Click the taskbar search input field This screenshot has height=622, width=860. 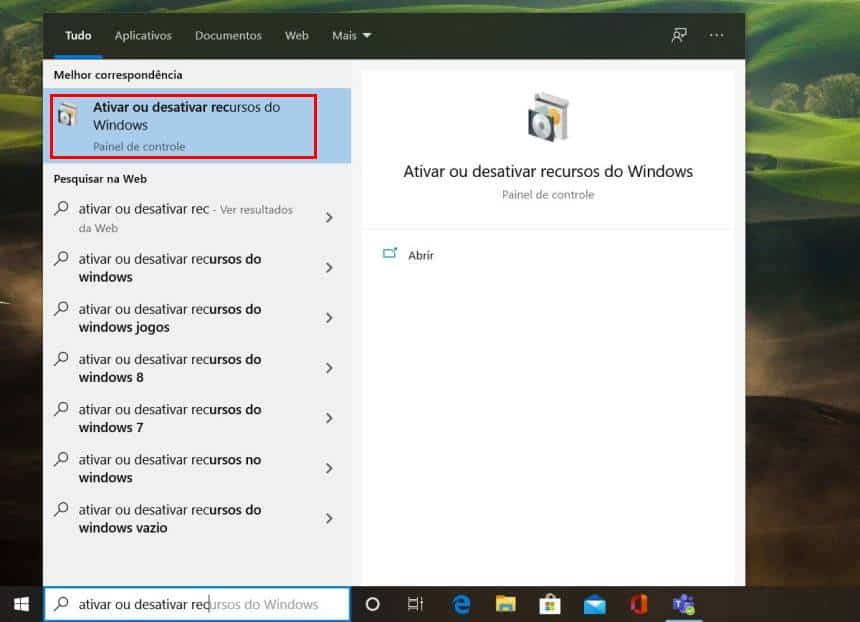pos(197,604)
